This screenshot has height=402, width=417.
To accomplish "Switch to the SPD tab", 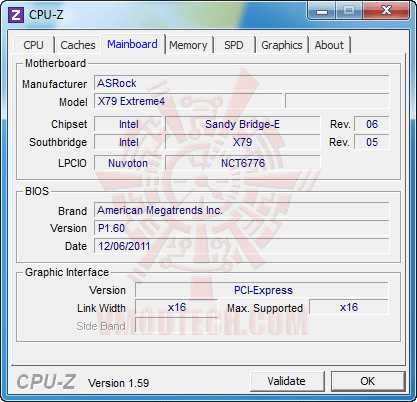I will 234,45.
